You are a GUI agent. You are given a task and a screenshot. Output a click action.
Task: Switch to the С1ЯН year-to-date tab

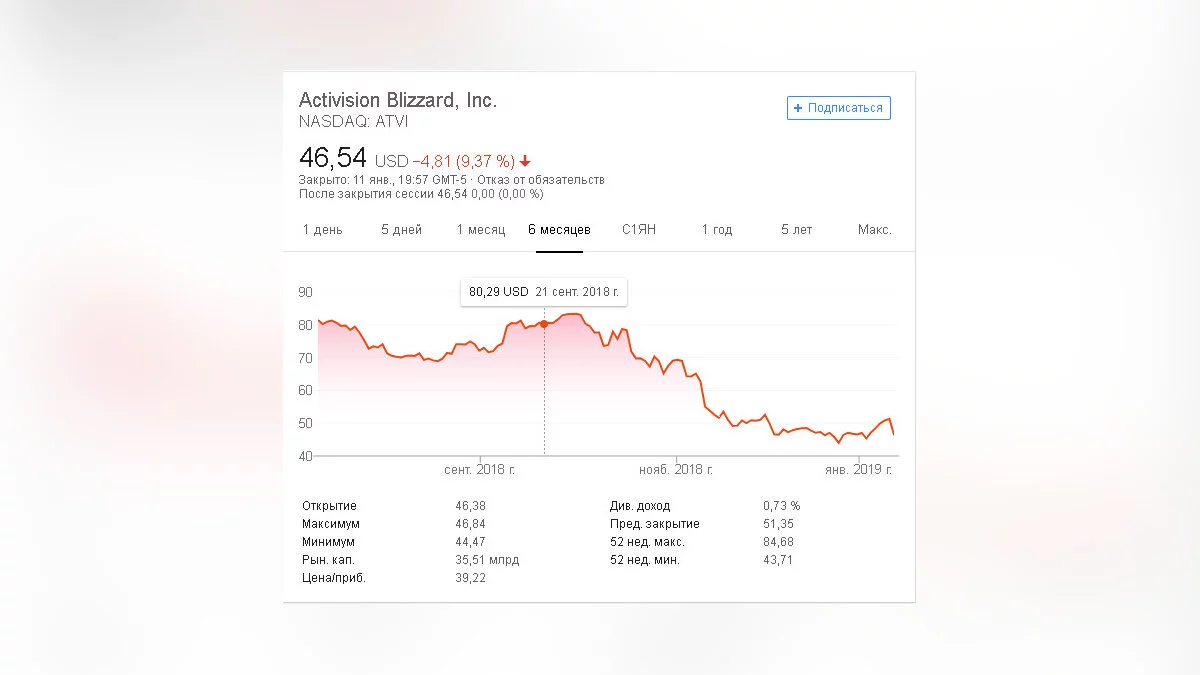639,230
